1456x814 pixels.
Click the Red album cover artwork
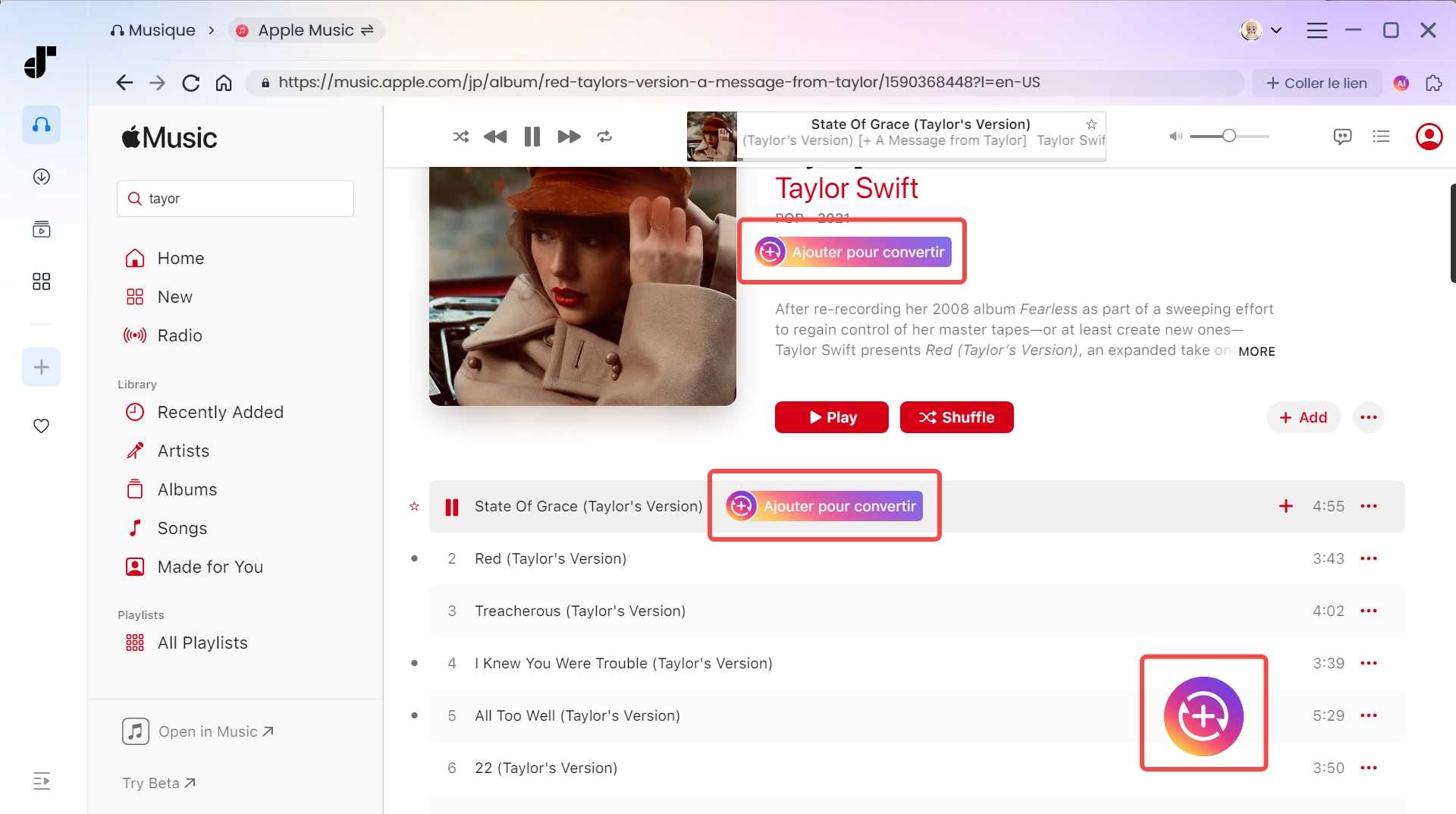coord(582,284)
